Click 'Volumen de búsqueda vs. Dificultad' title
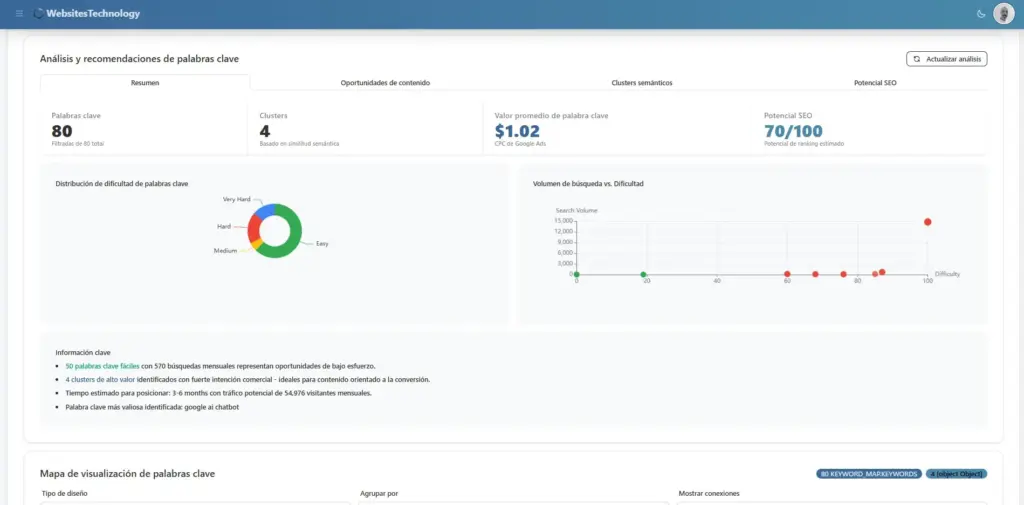The image size is (1024, 505). (588, 184)
